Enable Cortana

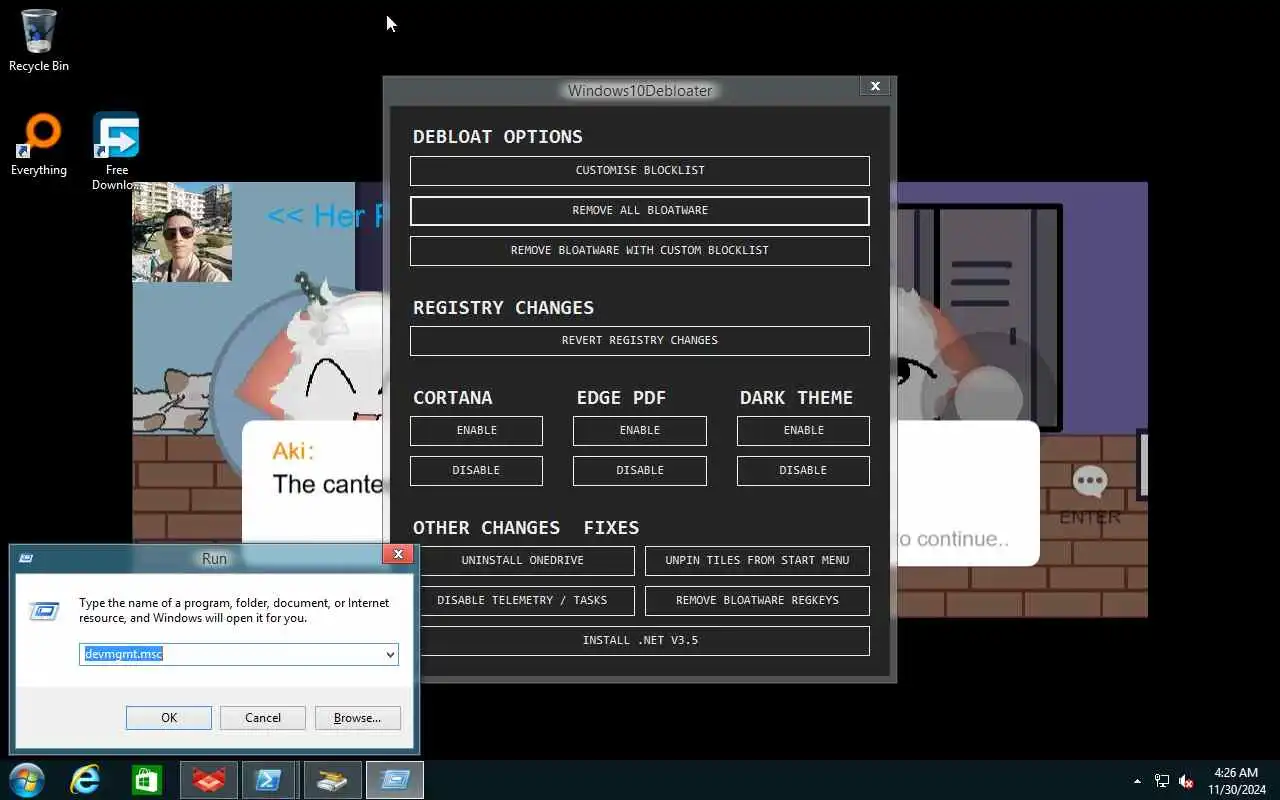[476, 430]
